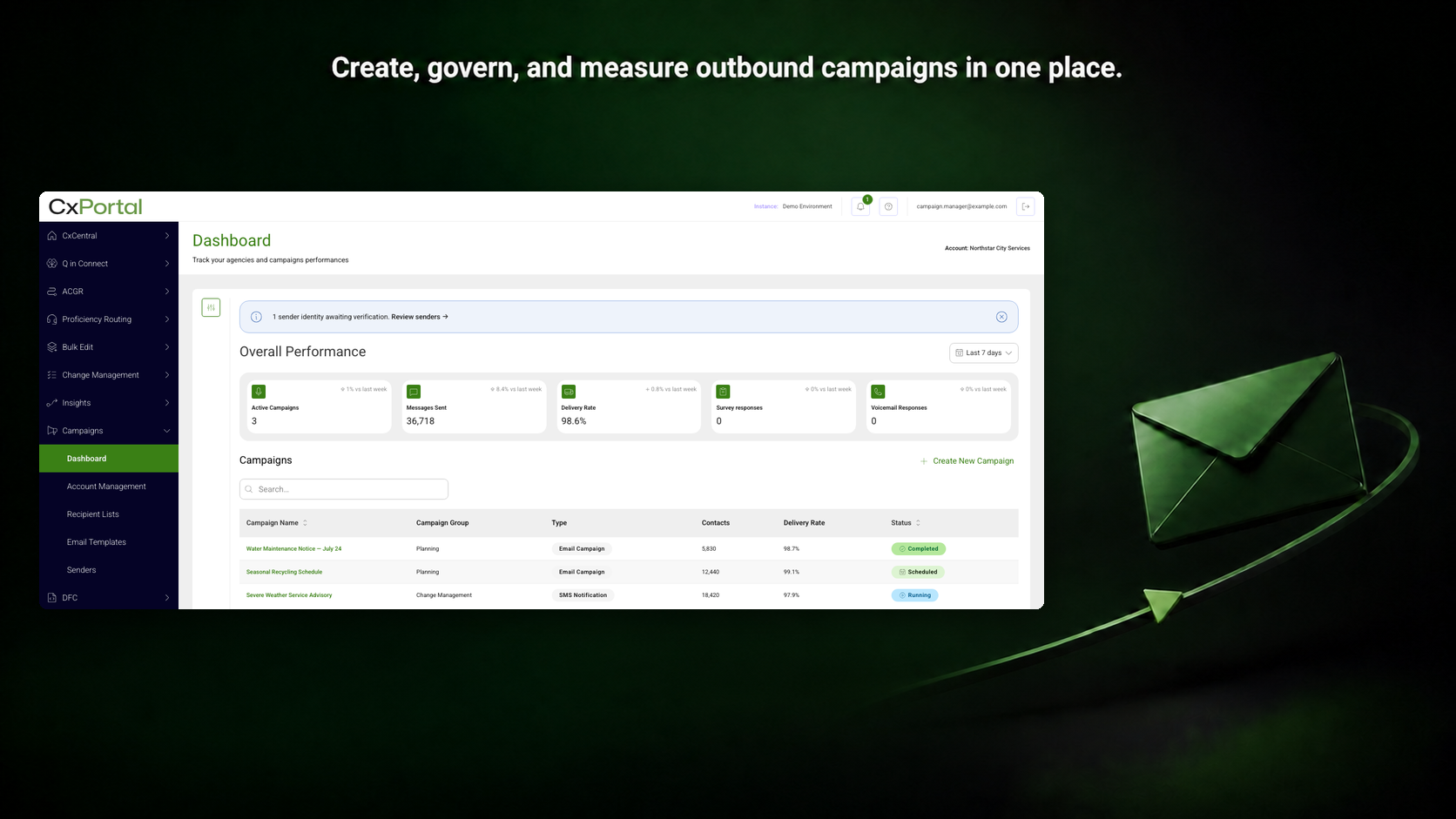Click the Delivery Rate card icon

pyautogui.click(x=569, y=392)
